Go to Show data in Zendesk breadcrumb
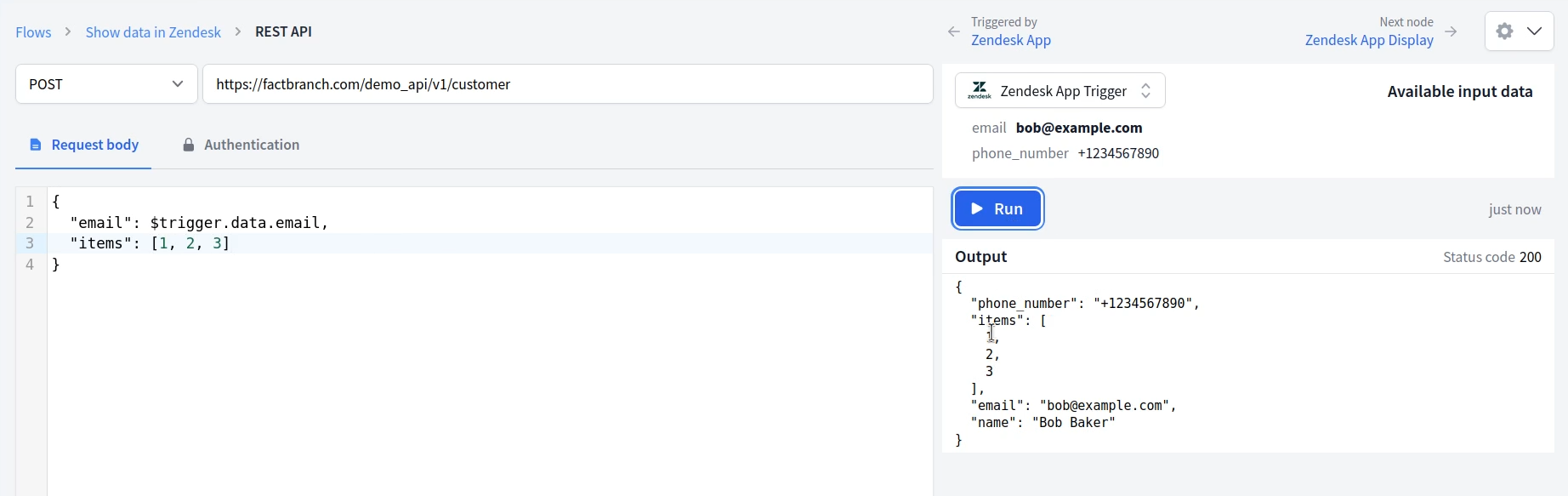The height and width of the screenshot is (496, 1568). [x=153, y=32]
